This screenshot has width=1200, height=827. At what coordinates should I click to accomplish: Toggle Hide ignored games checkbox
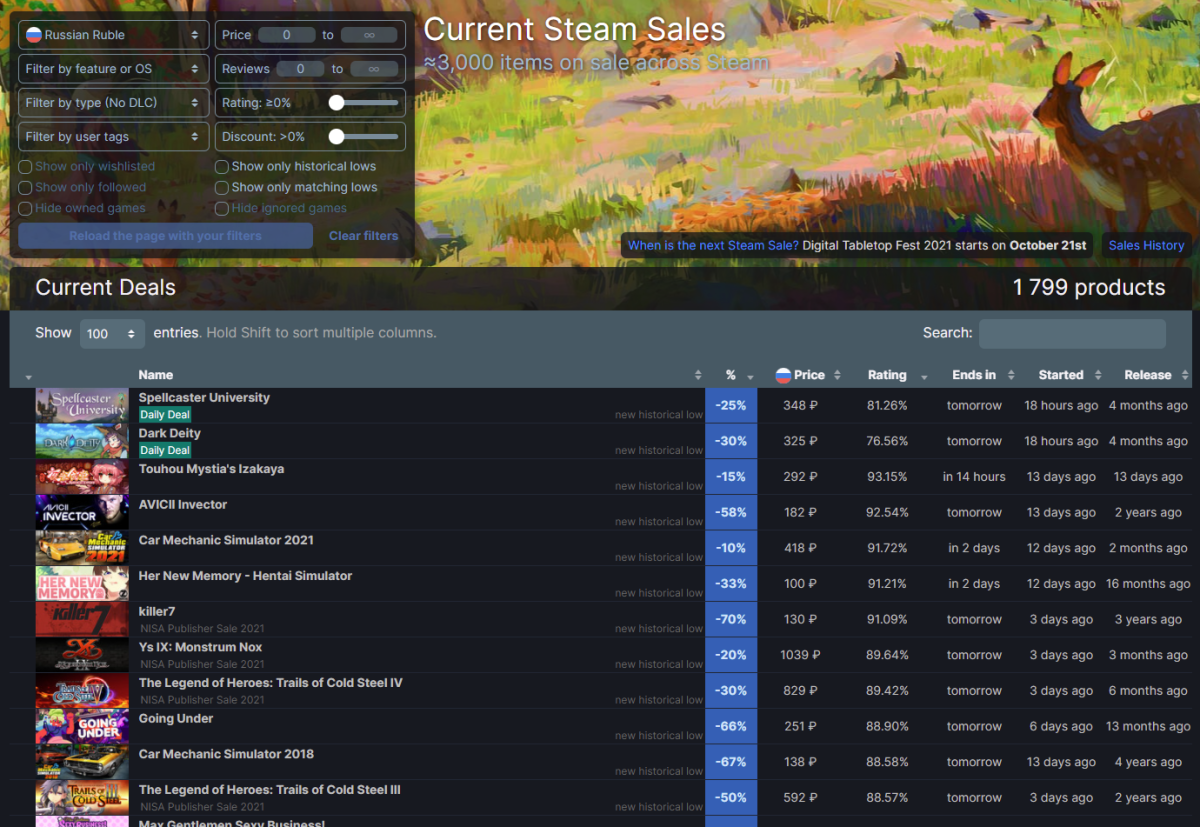point(222,209)
